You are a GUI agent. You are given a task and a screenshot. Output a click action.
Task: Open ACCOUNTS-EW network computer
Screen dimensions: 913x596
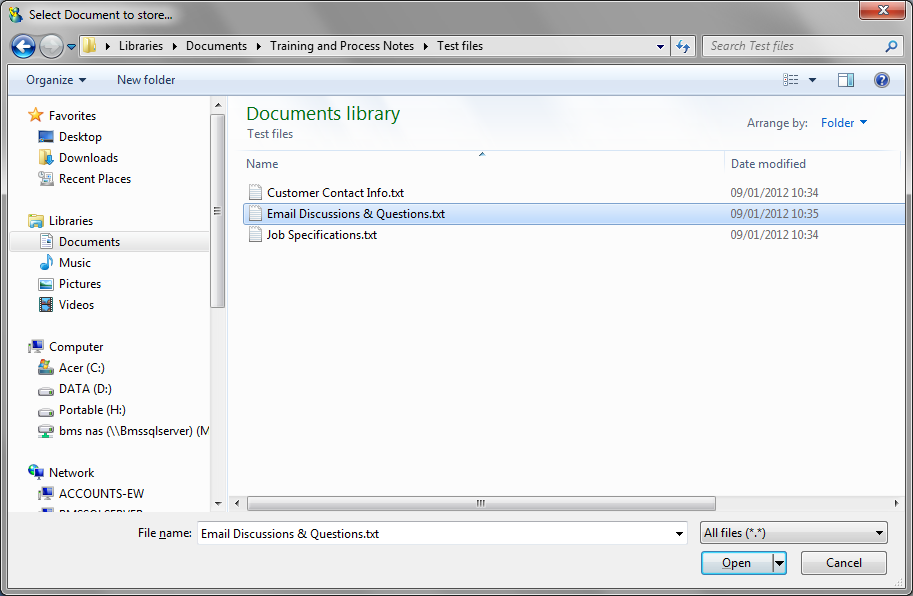[x=101, y=494]
